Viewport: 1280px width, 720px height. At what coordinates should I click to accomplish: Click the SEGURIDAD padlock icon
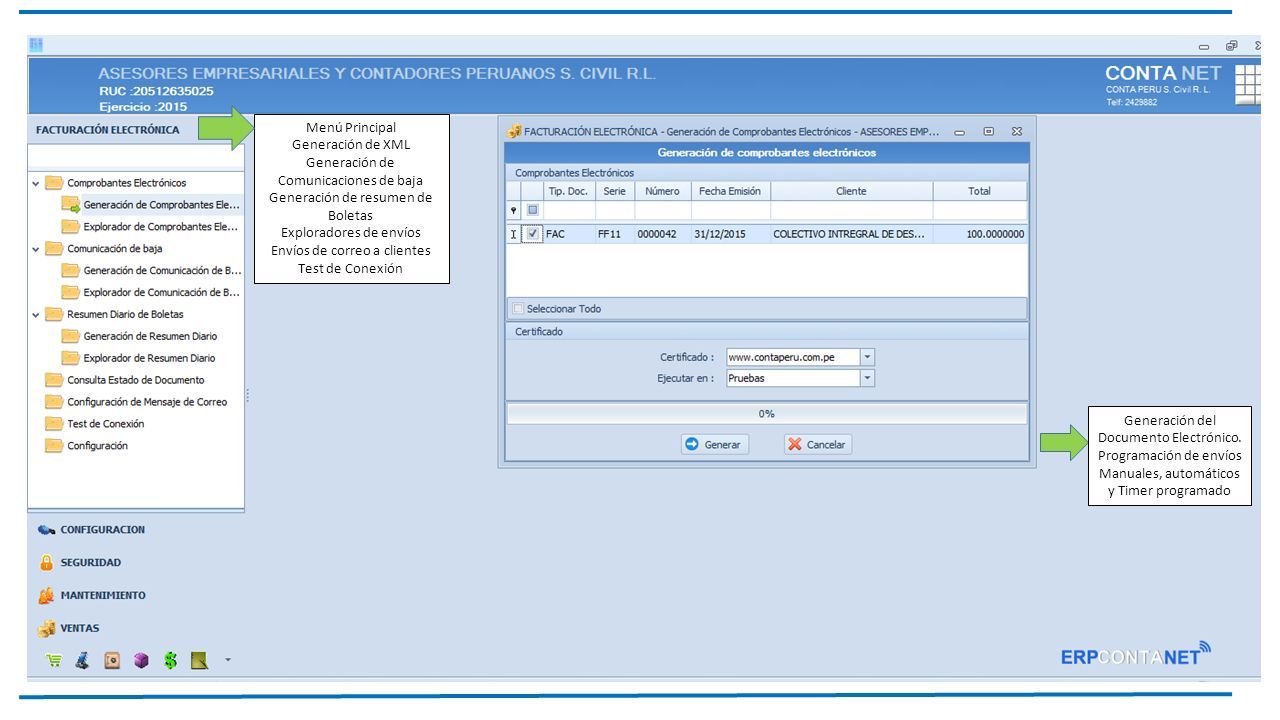coord(46,563)
